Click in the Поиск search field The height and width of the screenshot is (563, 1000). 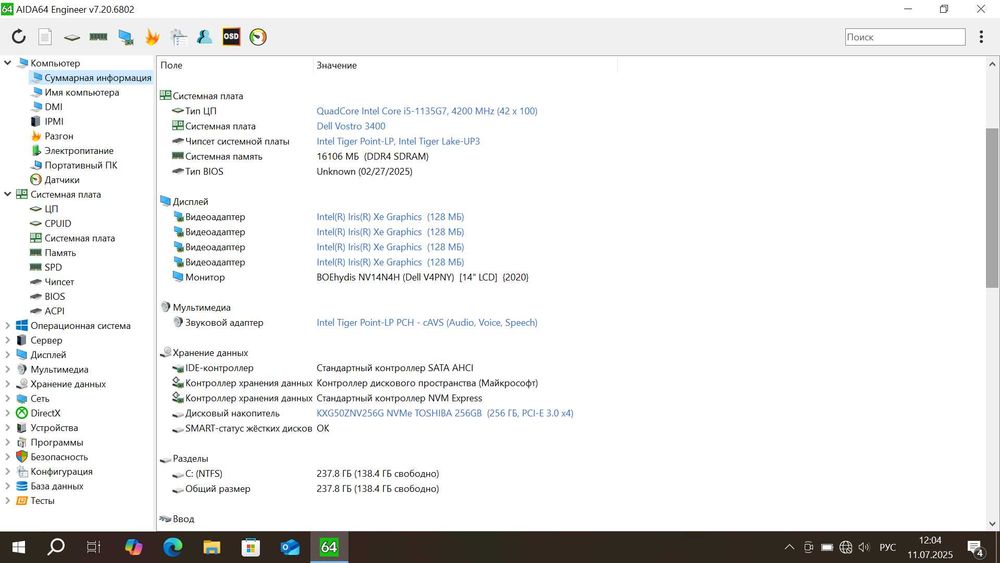[x=905, y=37]
